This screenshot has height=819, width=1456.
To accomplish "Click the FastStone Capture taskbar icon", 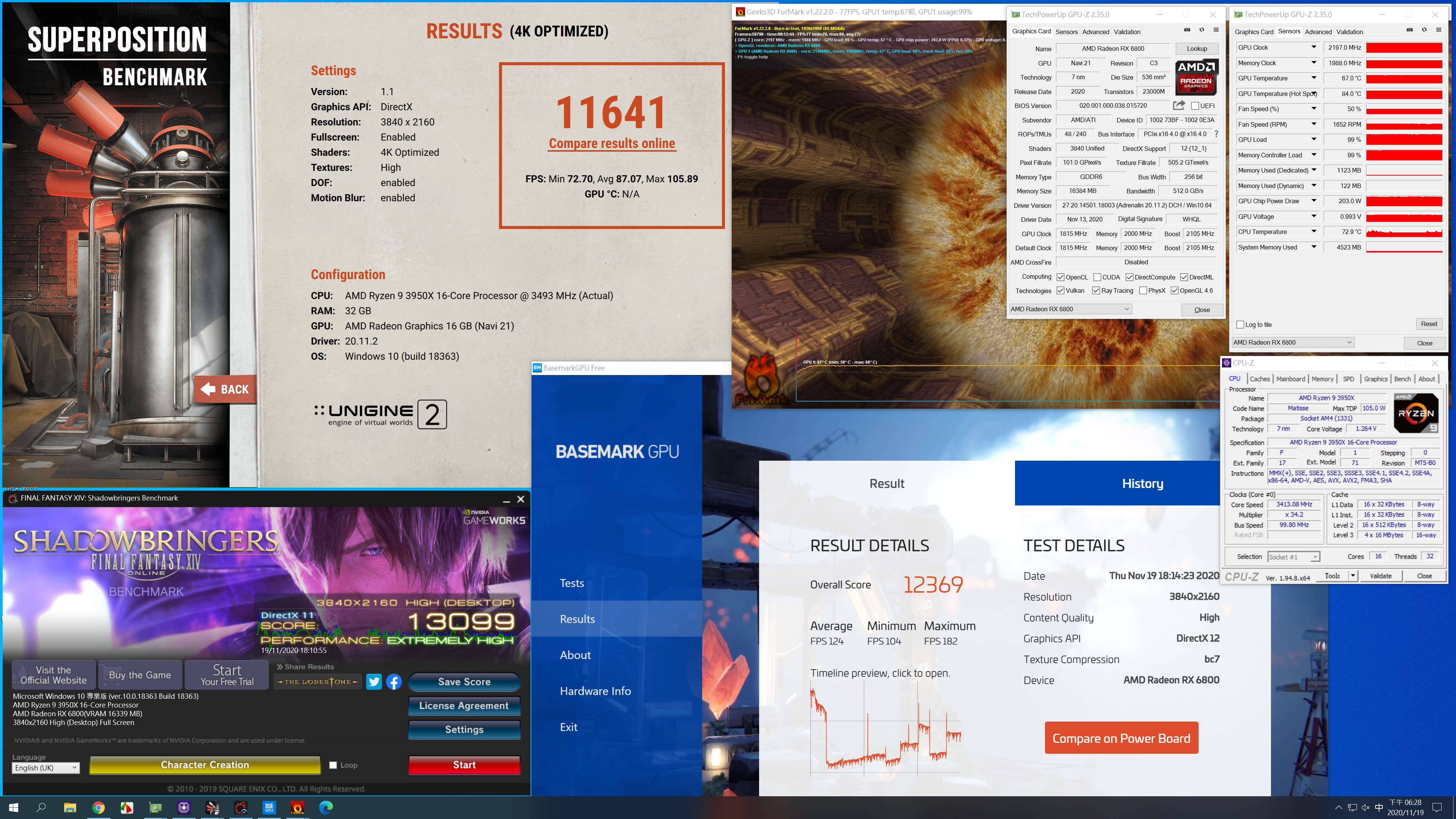I will [127, 808].
